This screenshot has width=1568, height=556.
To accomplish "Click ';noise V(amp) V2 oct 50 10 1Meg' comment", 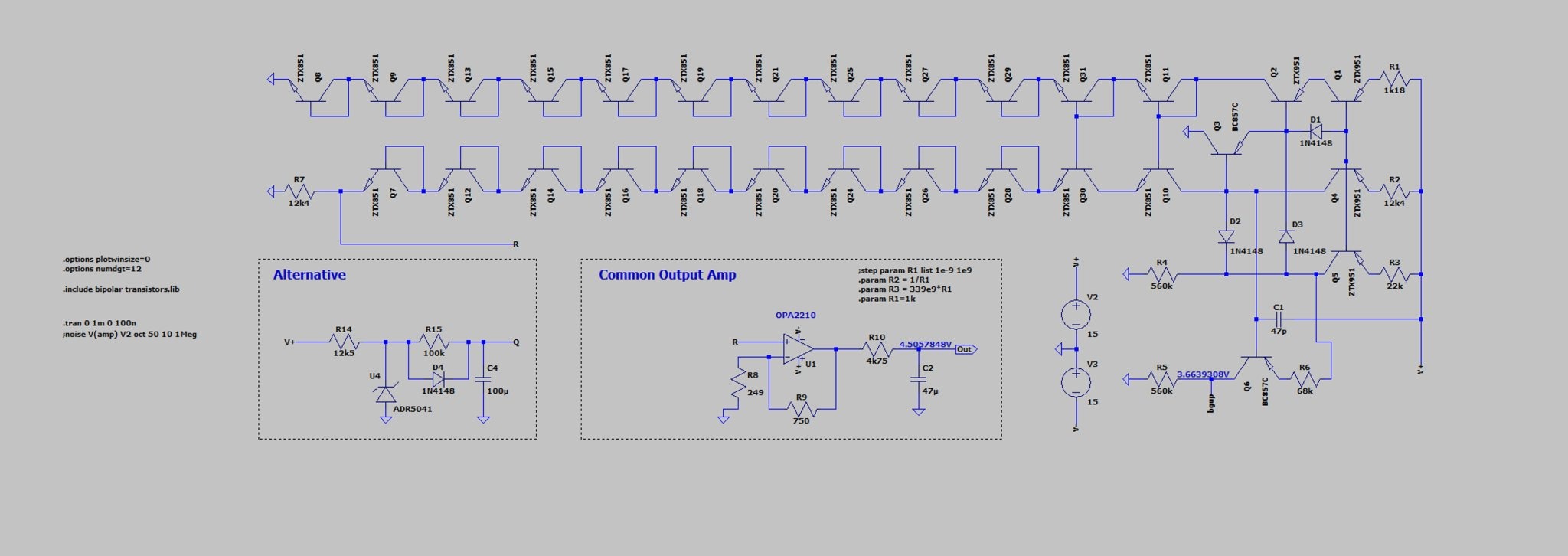I will coord(130,335).
